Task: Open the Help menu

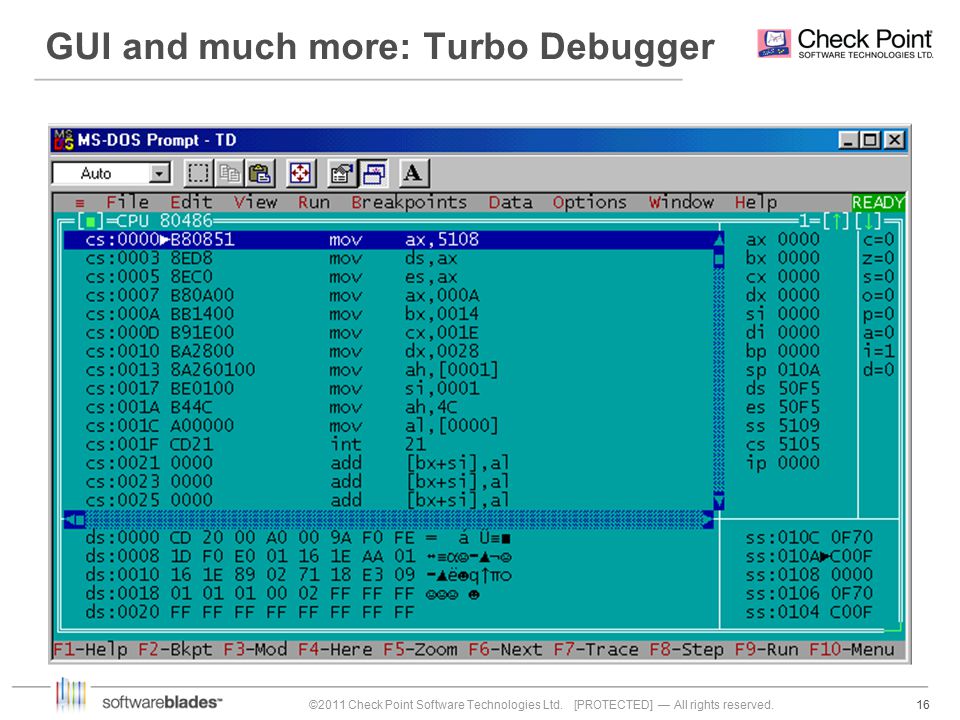Action: pos(756,202)
